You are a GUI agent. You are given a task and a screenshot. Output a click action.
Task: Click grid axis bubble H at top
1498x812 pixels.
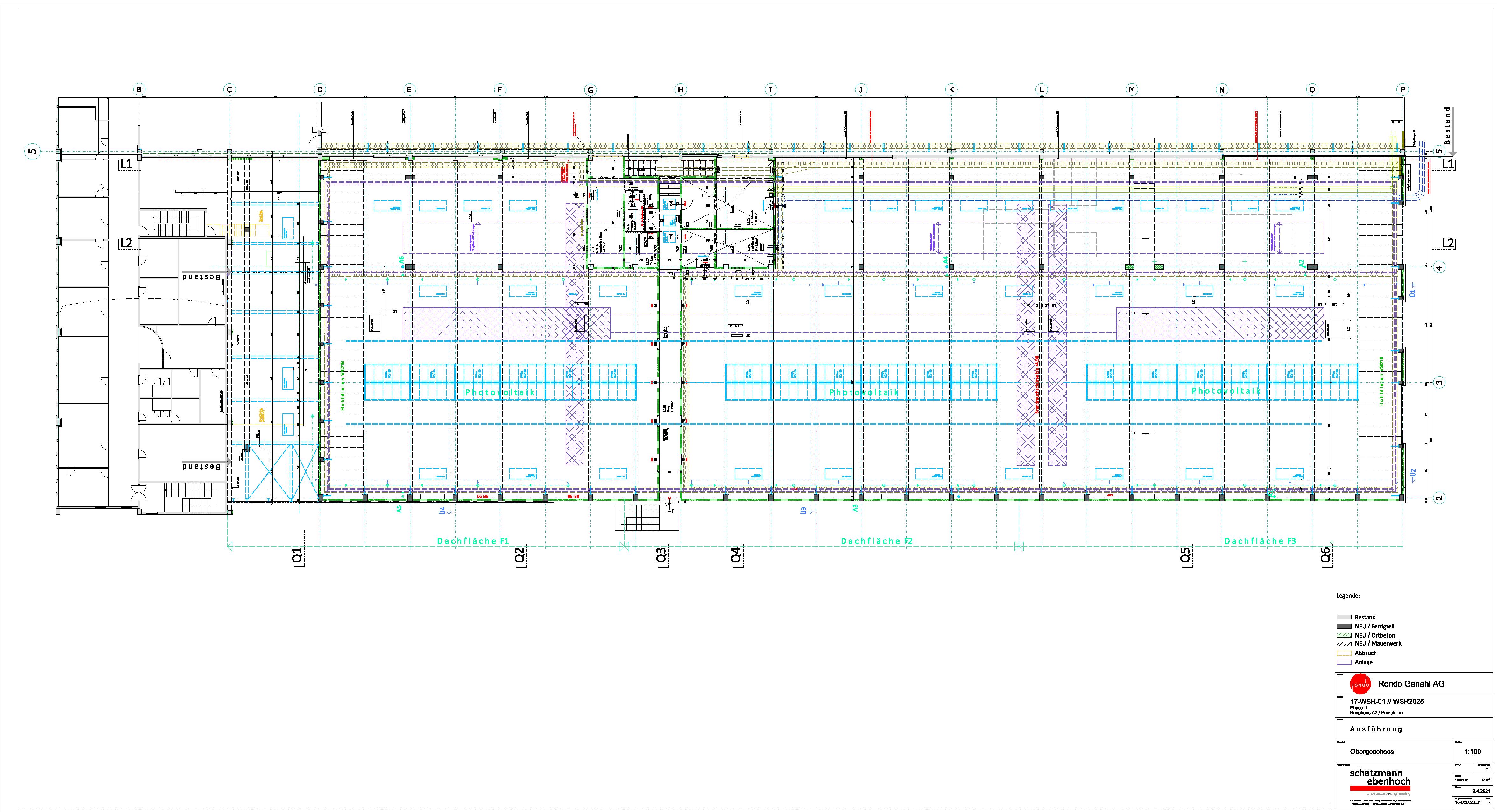click(680, 89)
